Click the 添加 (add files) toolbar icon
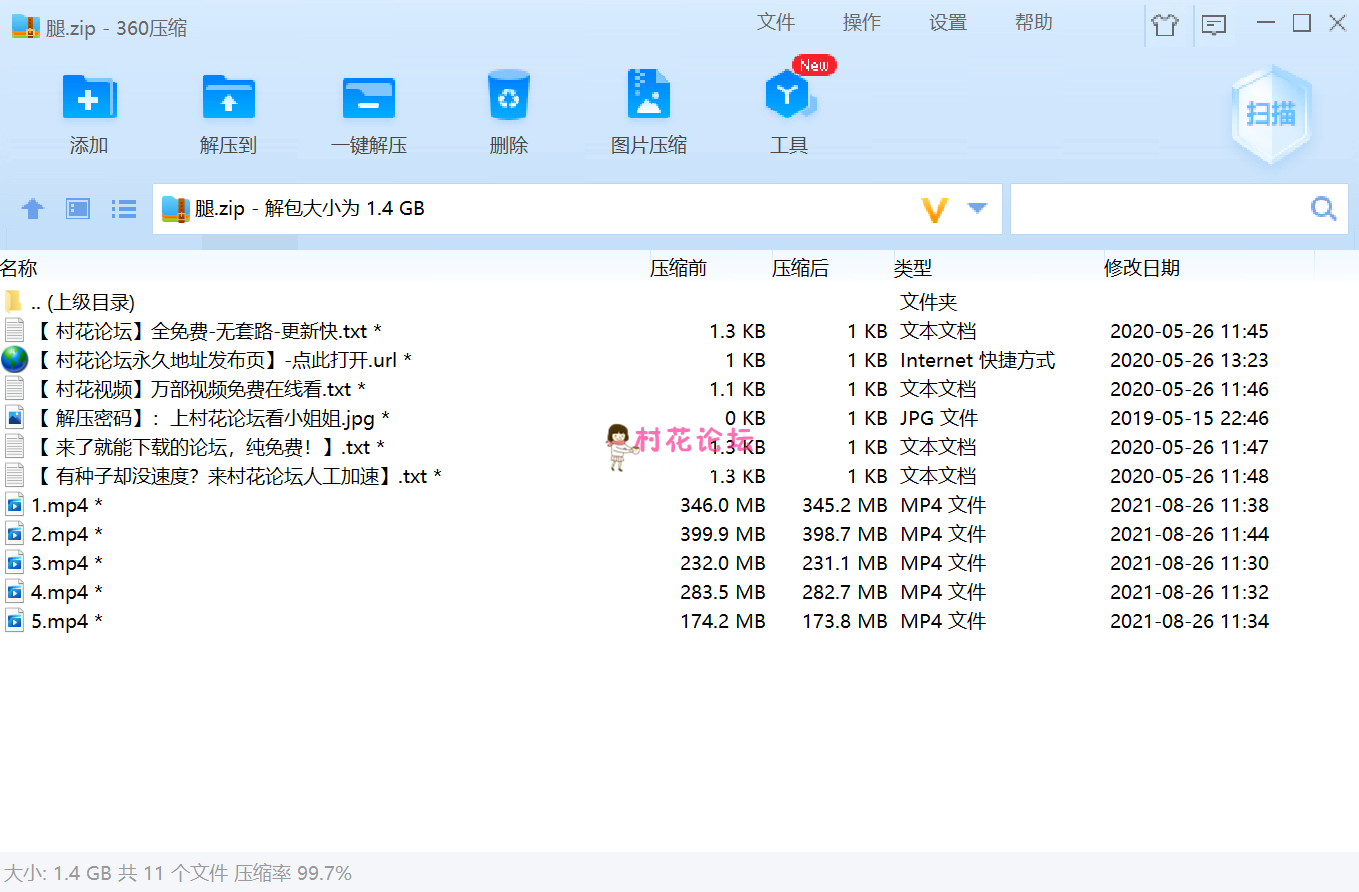Screen dimensions: 1359x892 (89, 98)
